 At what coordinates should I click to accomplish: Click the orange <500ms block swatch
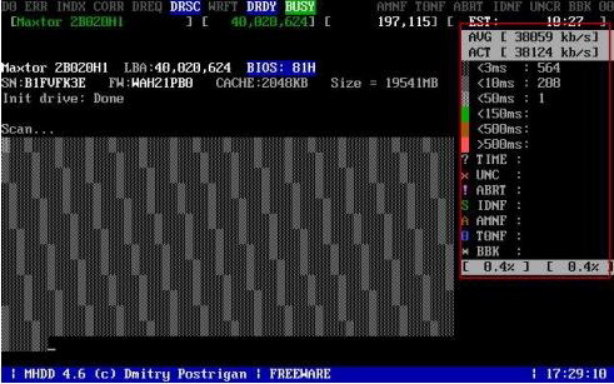(465, 129)
